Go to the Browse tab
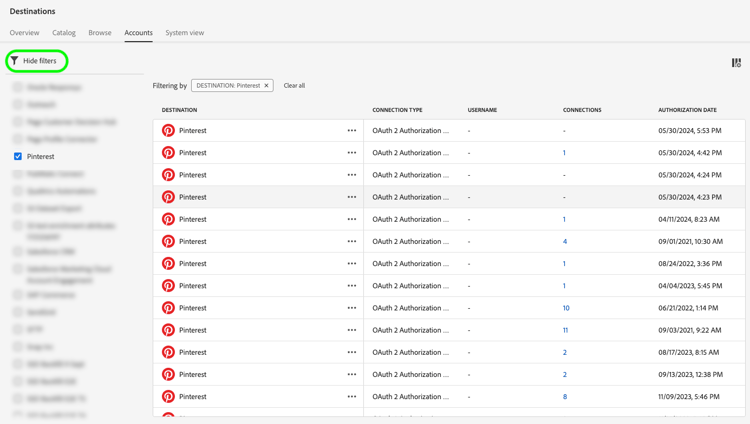This screenshot has width=750, height=424. click(x=100, y=33)
